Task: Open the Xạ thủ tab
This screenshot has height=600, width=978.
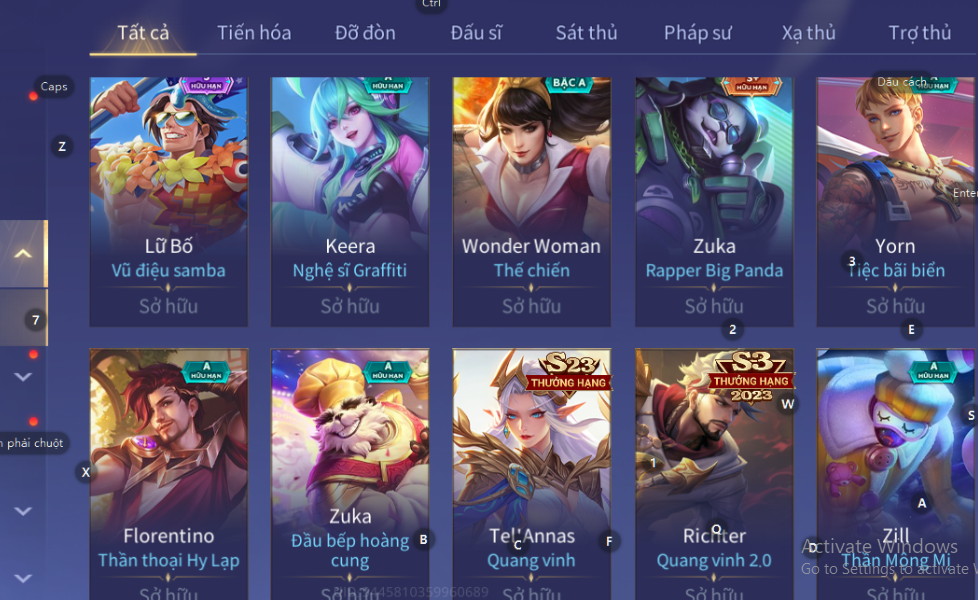Action: point(808,32)
